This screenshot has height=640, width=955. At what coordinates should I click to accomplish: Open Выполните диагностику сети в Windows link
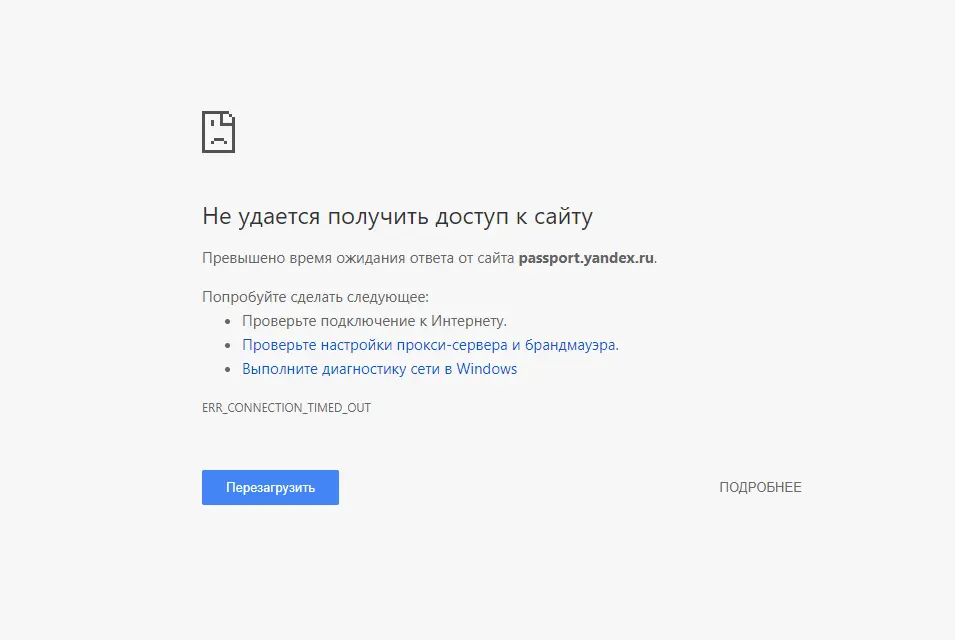[x=379, y=369]
